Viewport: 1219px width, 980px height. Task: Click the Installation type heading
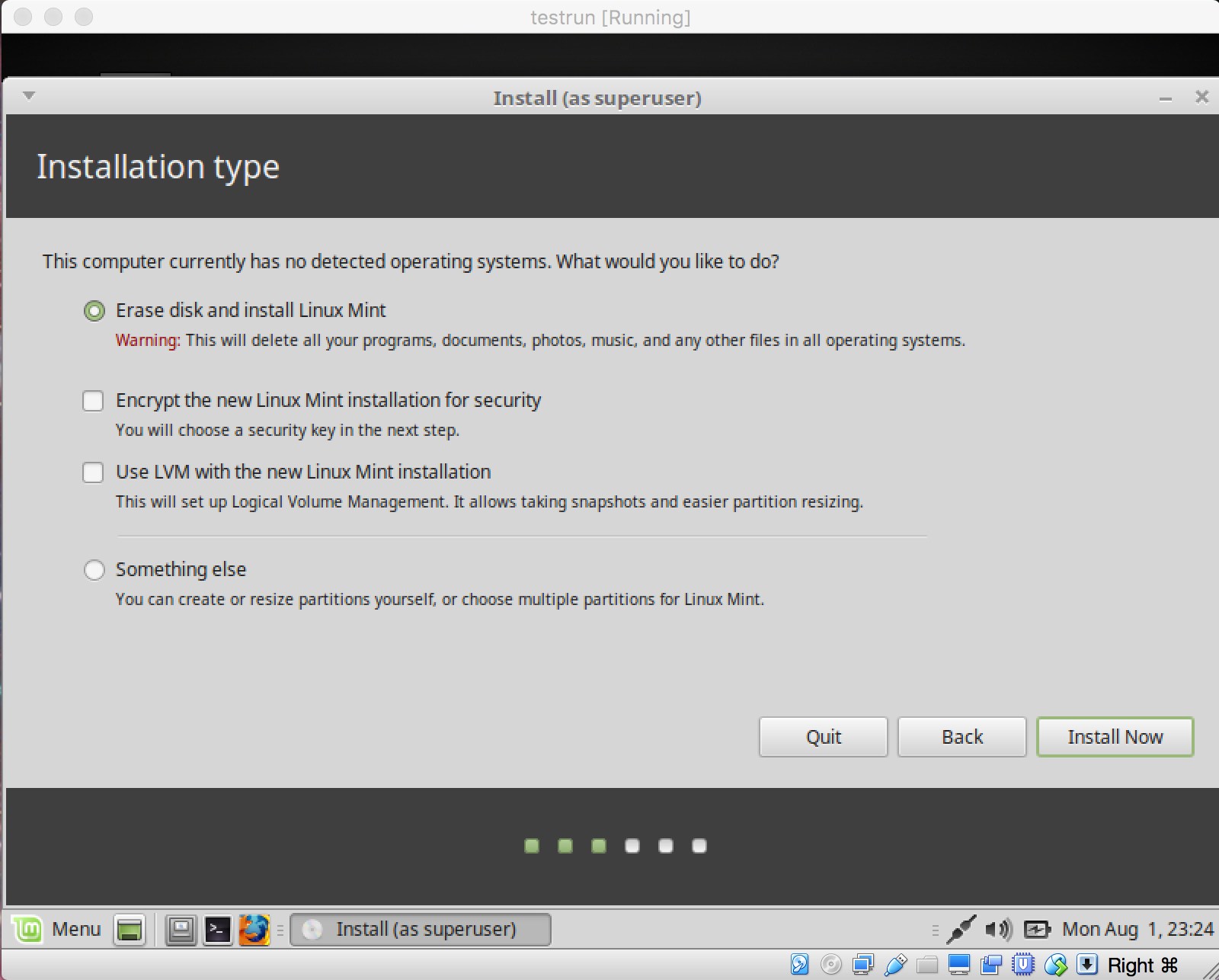pos(158,167)
